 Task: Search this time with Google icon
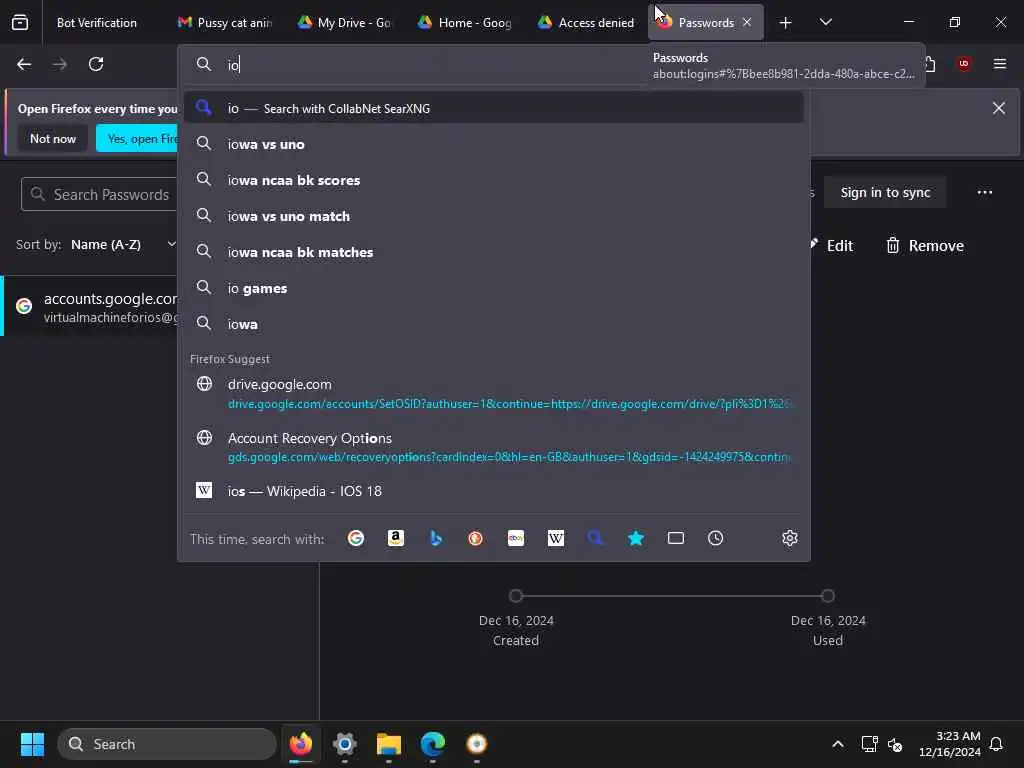(356, 538)
